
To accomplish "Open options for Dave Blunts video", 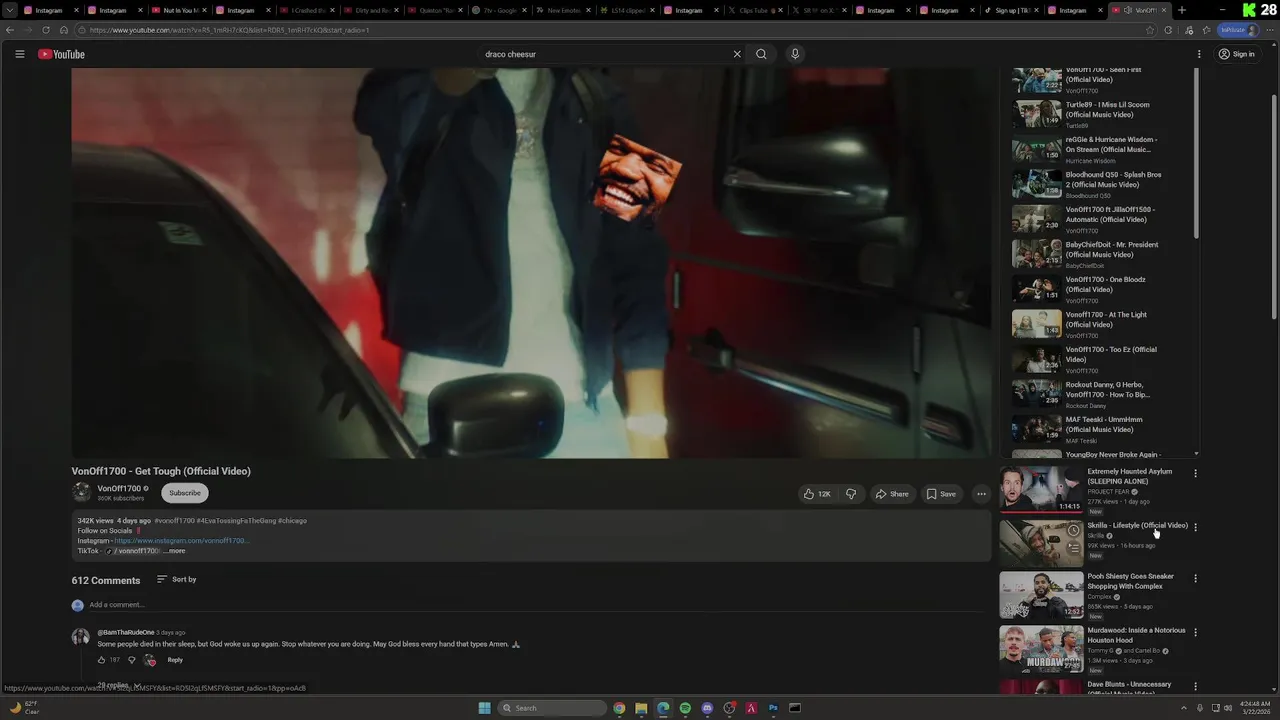I will click(1195, 686).
